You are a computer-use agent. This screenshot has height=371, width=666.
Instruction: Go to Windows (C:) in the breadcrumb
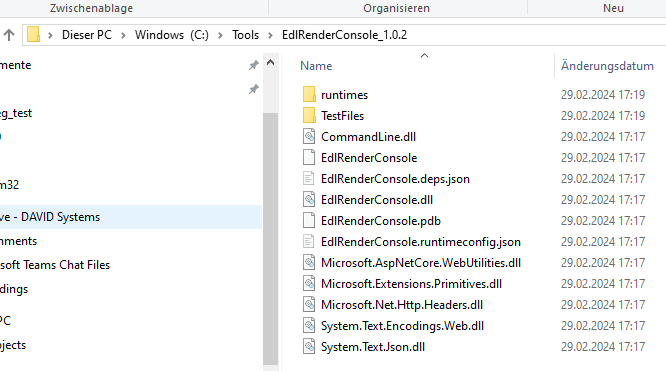[x=172, y=35]
